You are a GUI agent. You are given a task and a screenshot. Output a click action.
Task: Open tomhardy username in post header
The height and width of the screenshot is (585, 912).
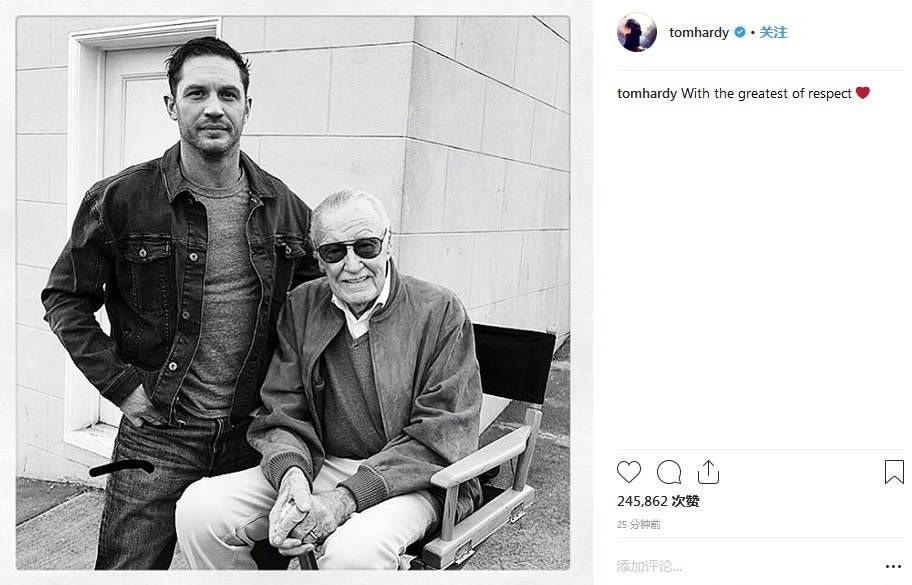(x=699, y=32)
